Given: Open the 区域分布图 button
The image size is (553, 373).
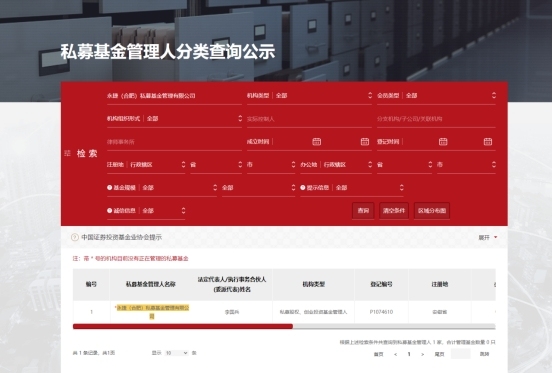Looking at the screenshot, I should [432, 210].
